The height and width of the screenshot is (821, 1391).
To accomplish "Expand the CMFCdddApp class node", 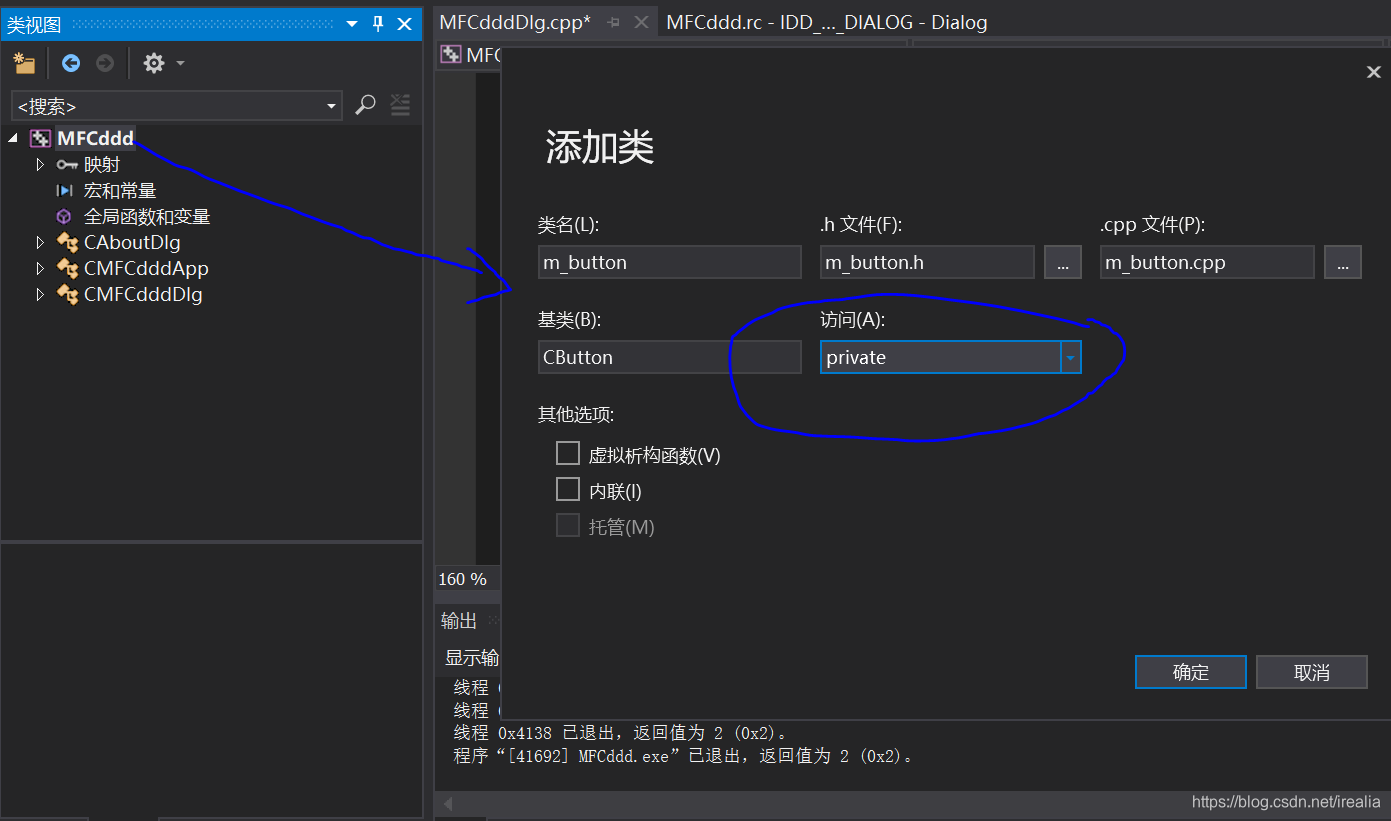I will pyautogui.click(x=40, y=268).
